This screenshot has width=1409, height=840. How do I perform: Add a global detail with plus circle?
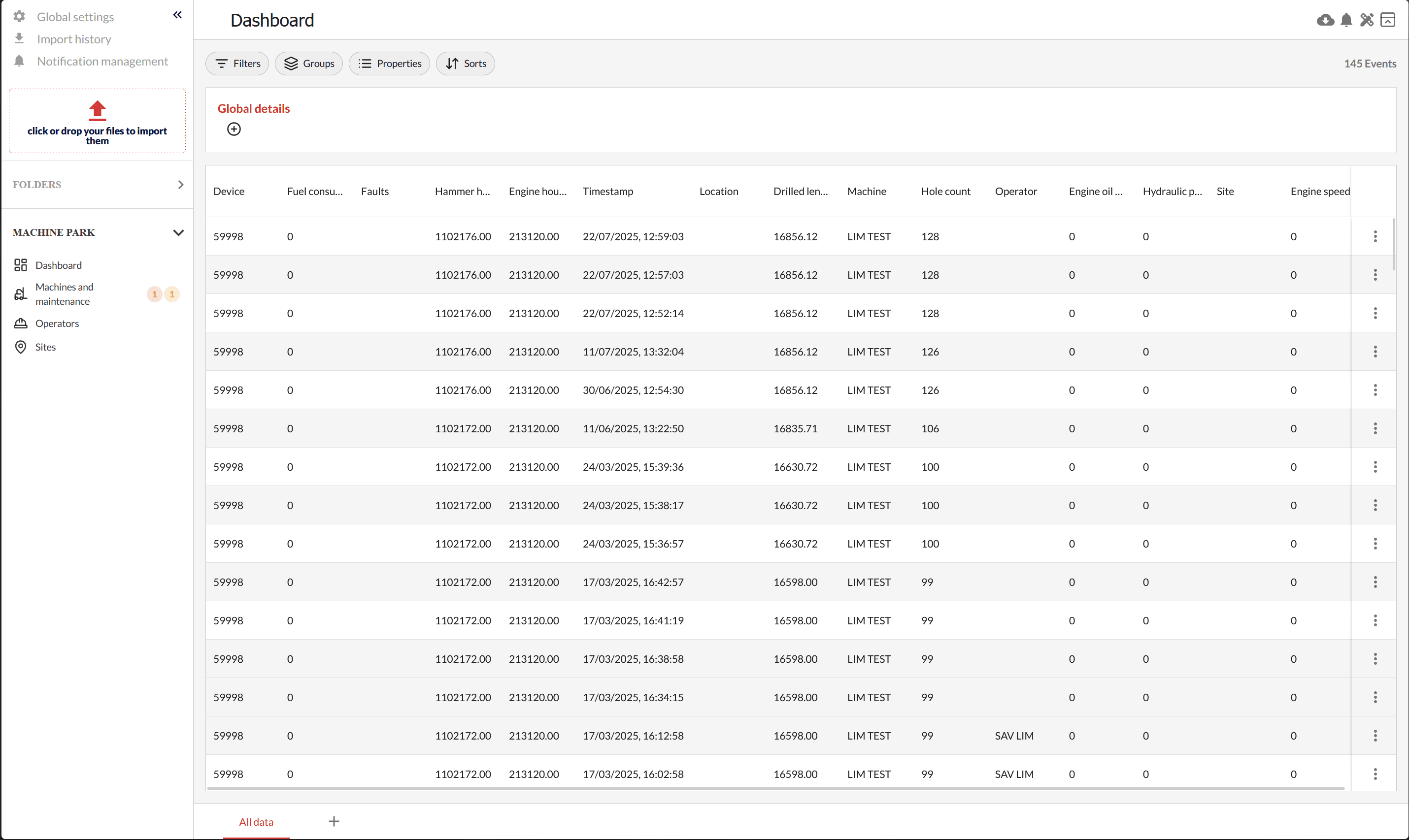[234, 129]
